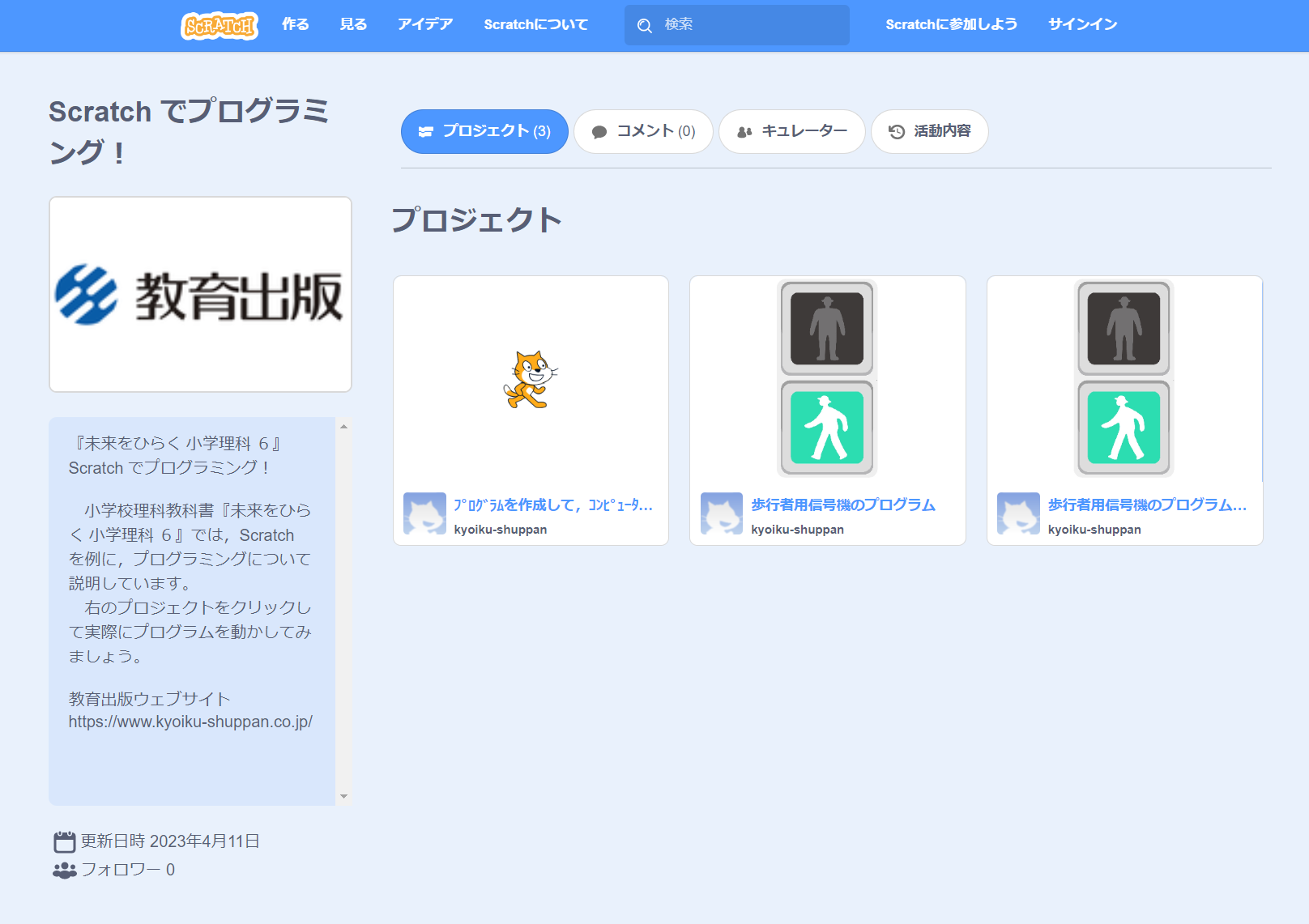Click the avatar icon beside the 歩行者用信号機のプログラム... project
Image resolution: width=1309 pixels, height=924 pixels.
click(x=1018, y=513)
